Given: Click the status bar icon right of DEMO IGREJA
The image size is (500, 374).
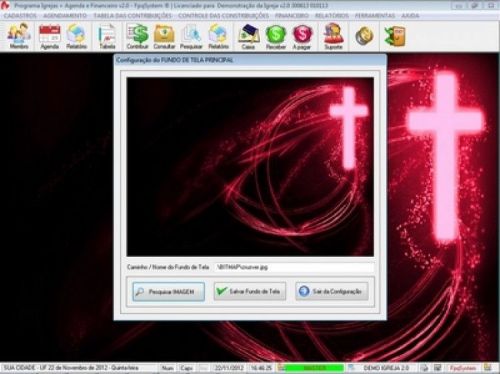Looking at the screenshot, I should coord(424,368).
